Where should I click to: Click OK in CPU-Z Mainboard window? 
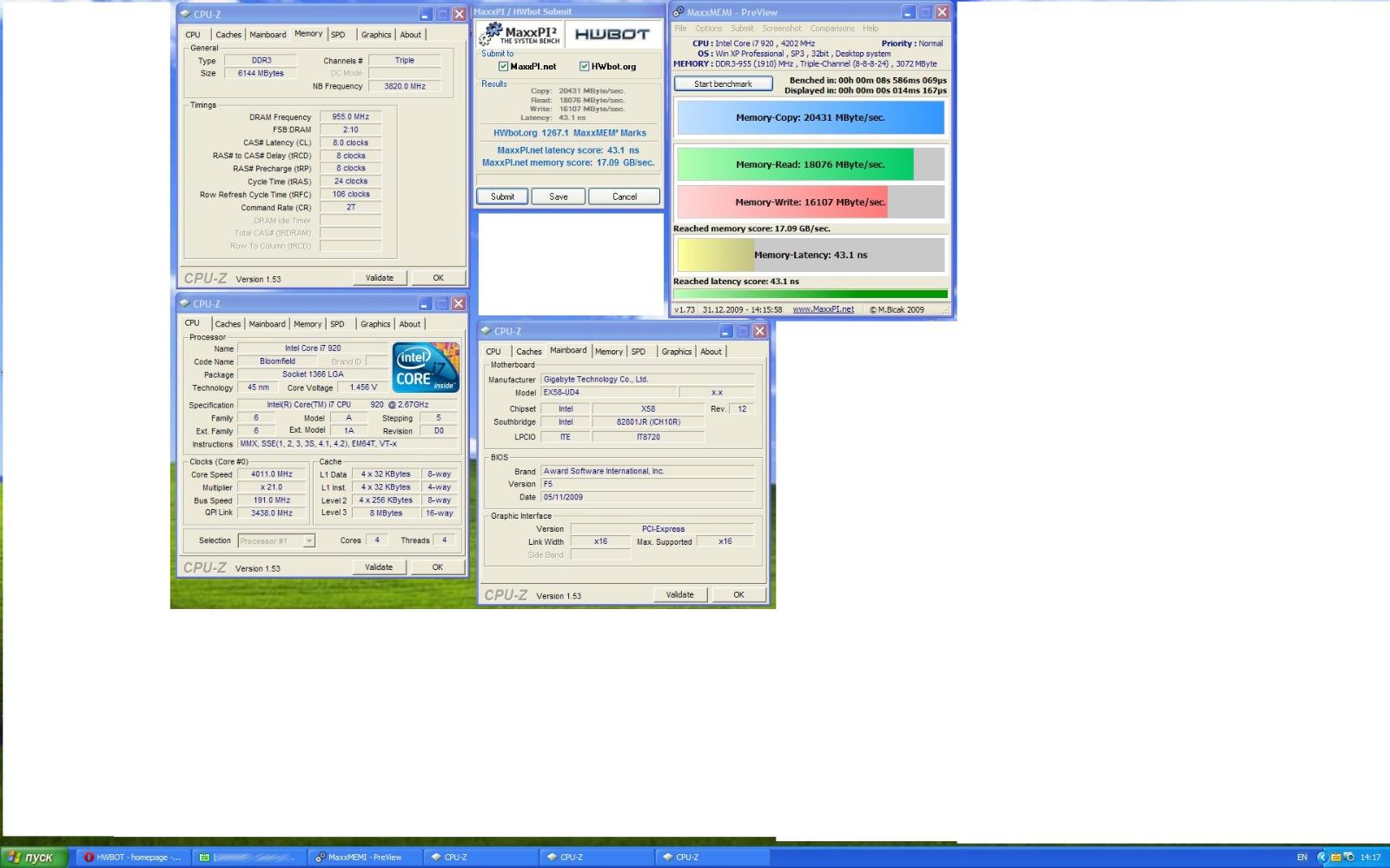(x=739, y=595)
